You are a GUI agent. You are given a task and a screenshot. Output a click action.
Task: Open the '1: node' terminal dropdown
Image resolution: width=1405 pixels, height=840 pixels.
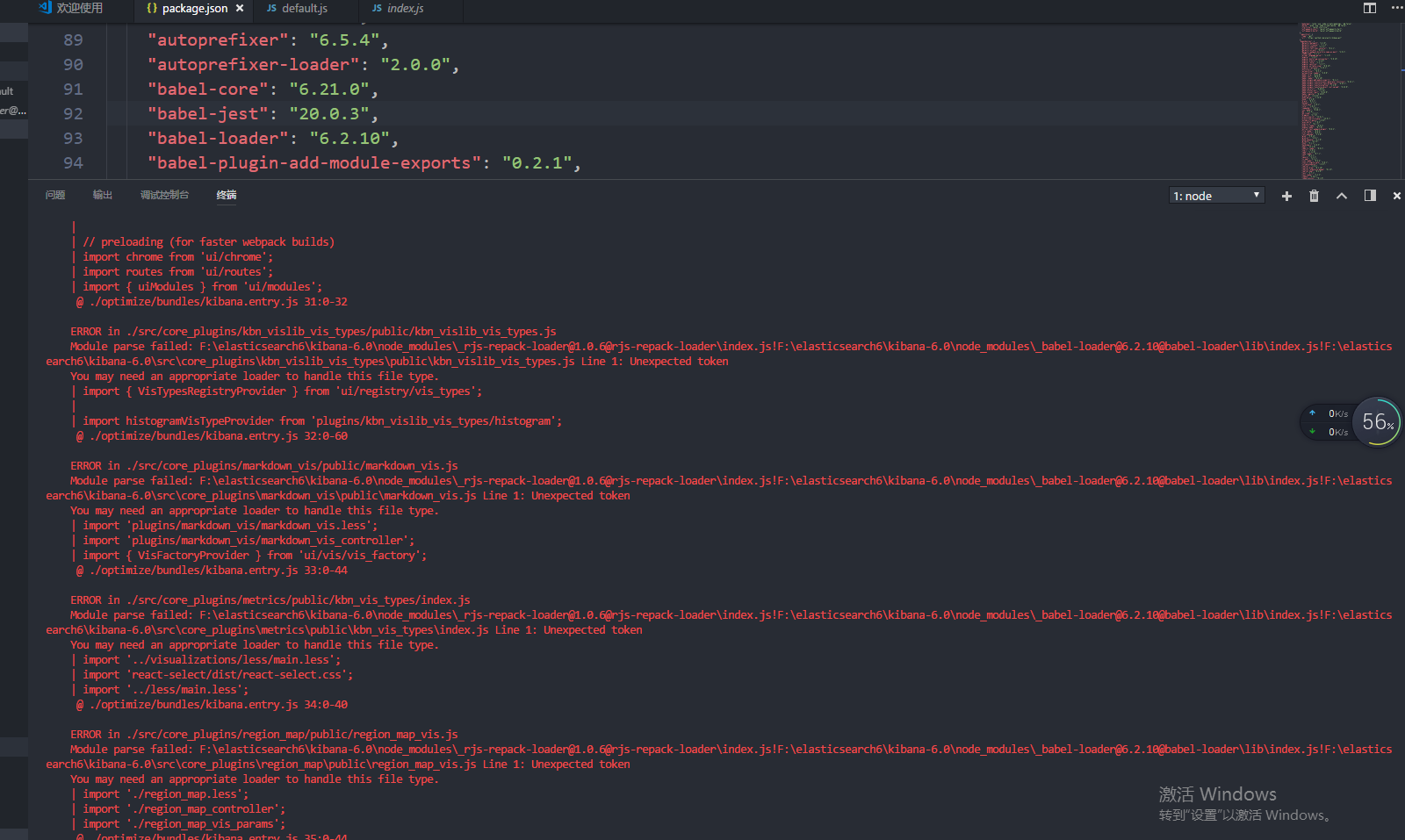[x=1217, y=196]
